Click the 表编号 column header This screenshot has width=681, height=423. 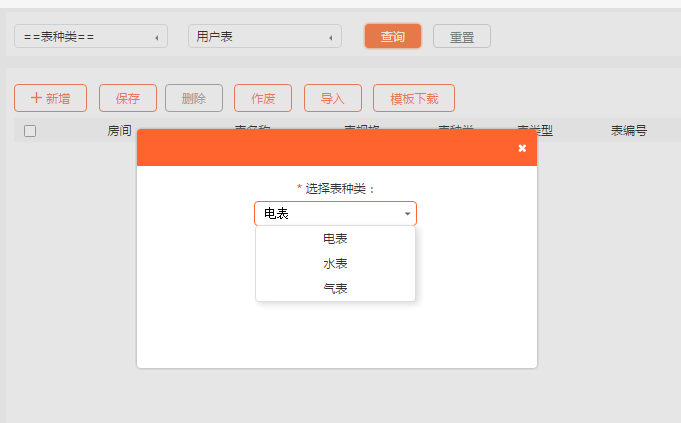click(629, 131)
